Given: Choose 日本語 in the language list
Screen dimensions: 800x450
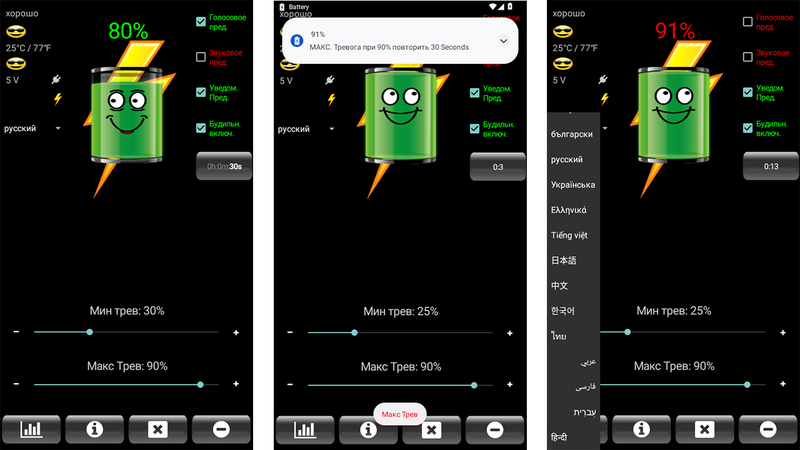Looking at the screenshot, I should pos(564,260).
